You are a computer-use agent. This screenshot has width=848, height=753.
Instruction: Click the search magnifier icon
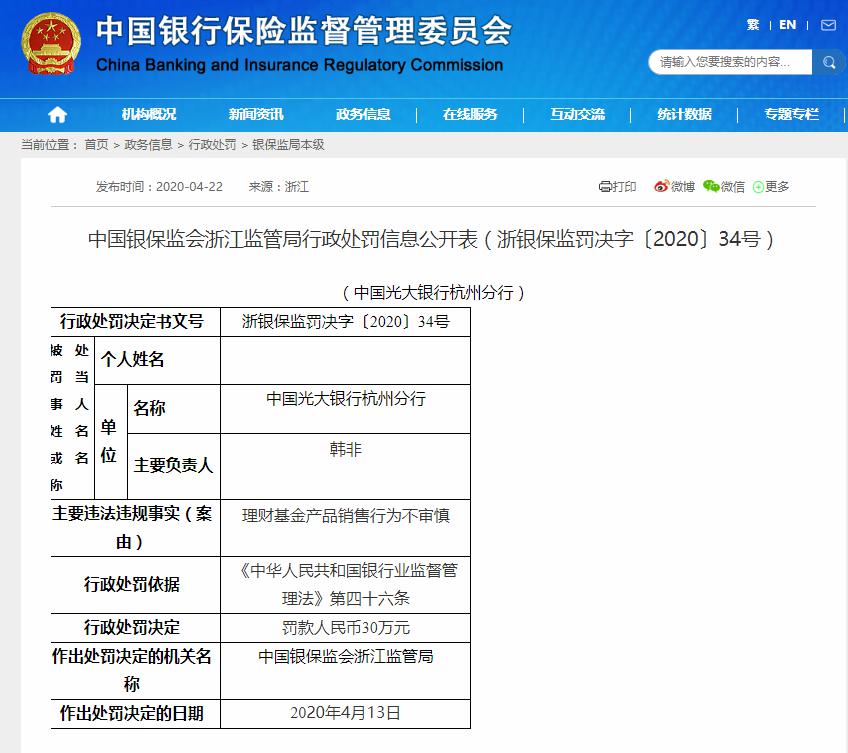point(829,62)
